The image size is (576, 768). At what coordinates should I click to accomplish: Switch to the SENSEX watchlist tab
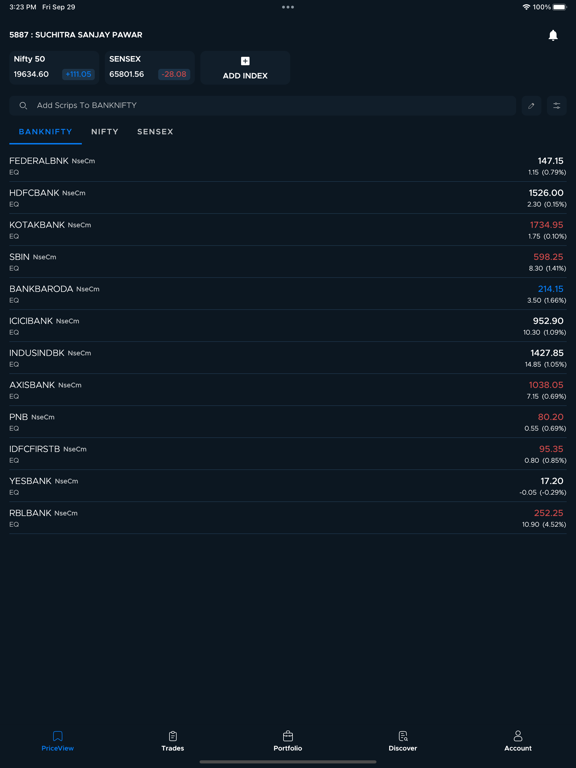(155, 132)
